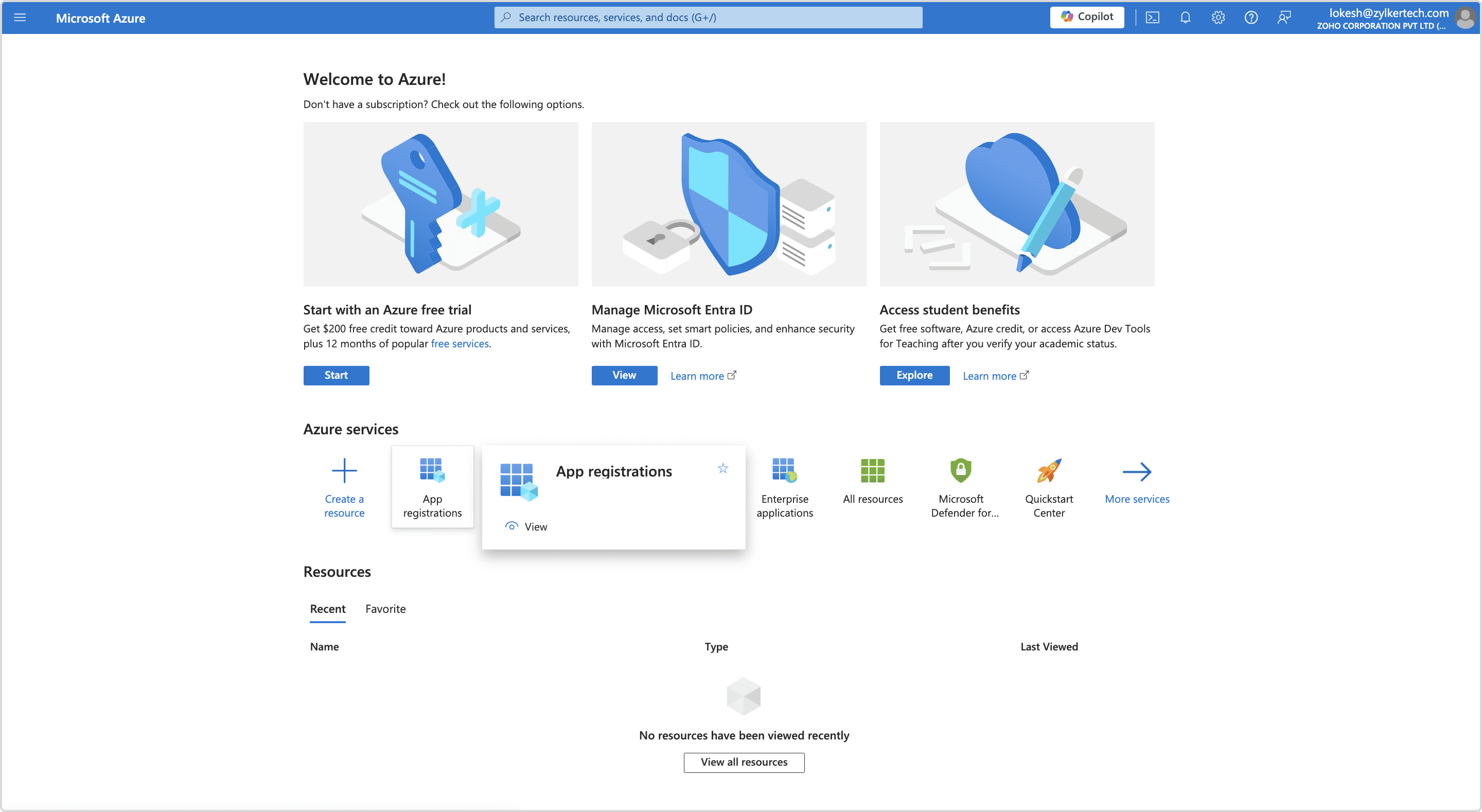Launch Quickstart Center rocket icon
This screenshot has width=1482, height=812.
coord(1048,471)
